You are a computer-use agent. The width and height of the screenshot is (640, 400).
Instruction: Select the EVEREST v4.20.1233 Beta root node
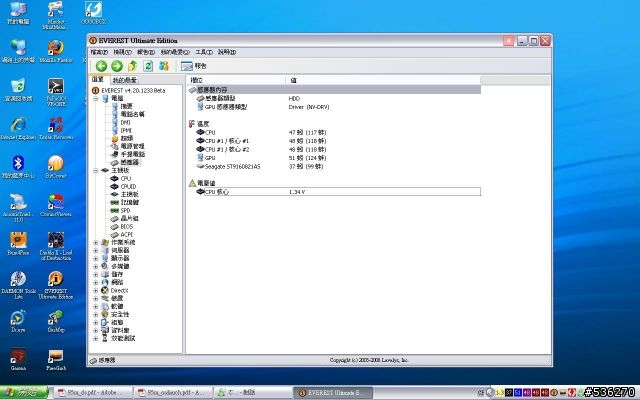tap(133, 91)
